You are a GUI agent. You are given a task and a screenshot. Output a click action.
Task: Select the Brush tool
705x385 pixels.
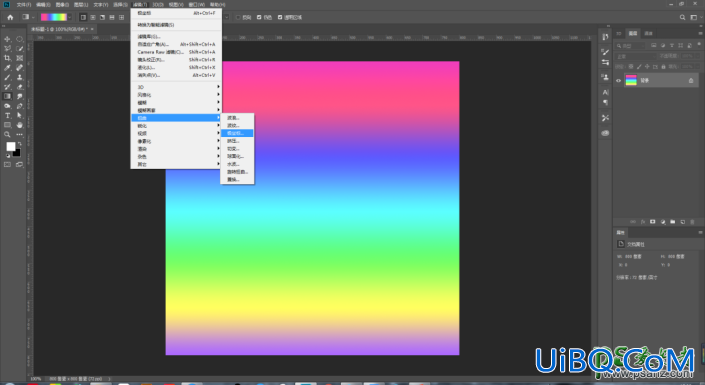point(7,77)
